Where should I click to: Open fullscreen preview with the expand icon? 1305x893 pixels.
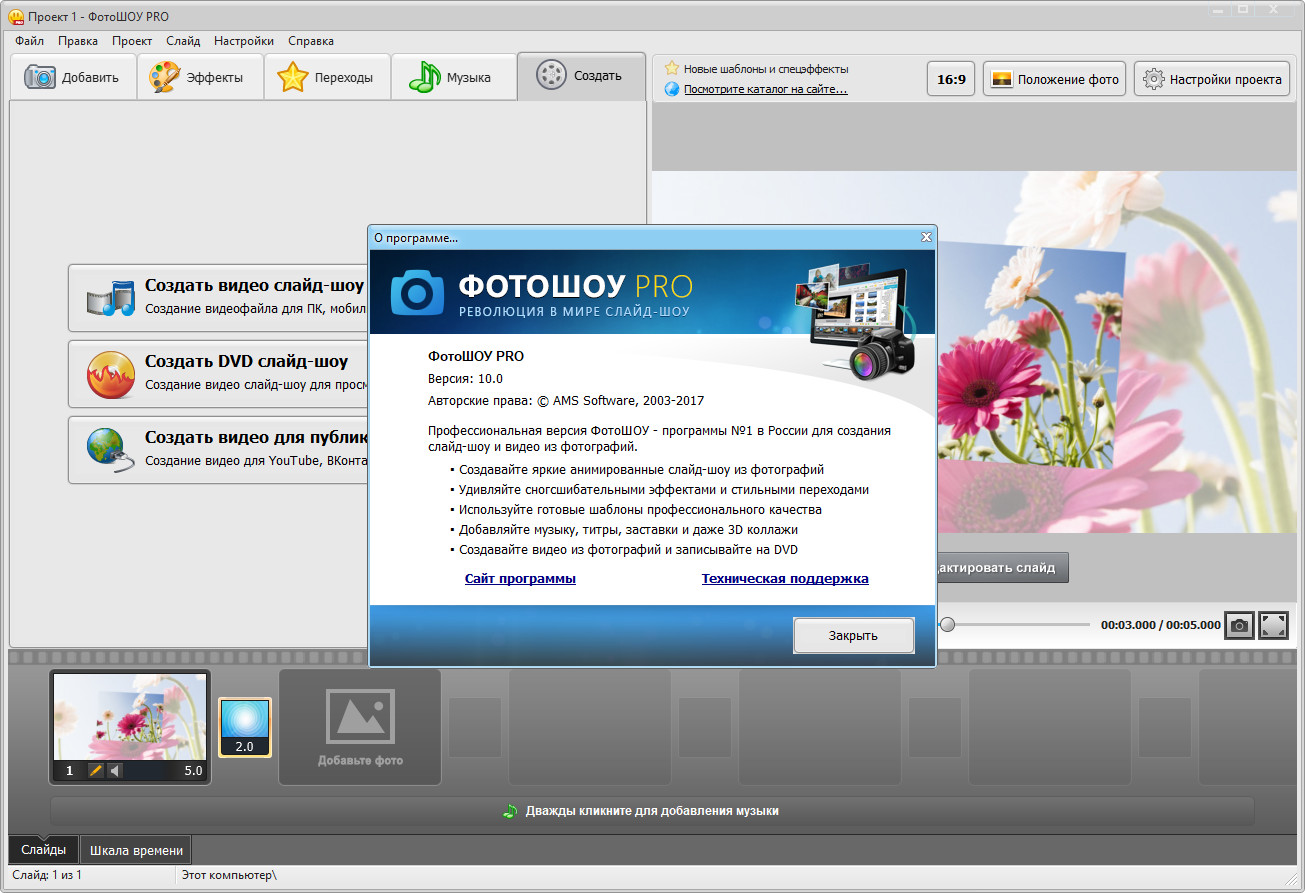pos(1273,625)
